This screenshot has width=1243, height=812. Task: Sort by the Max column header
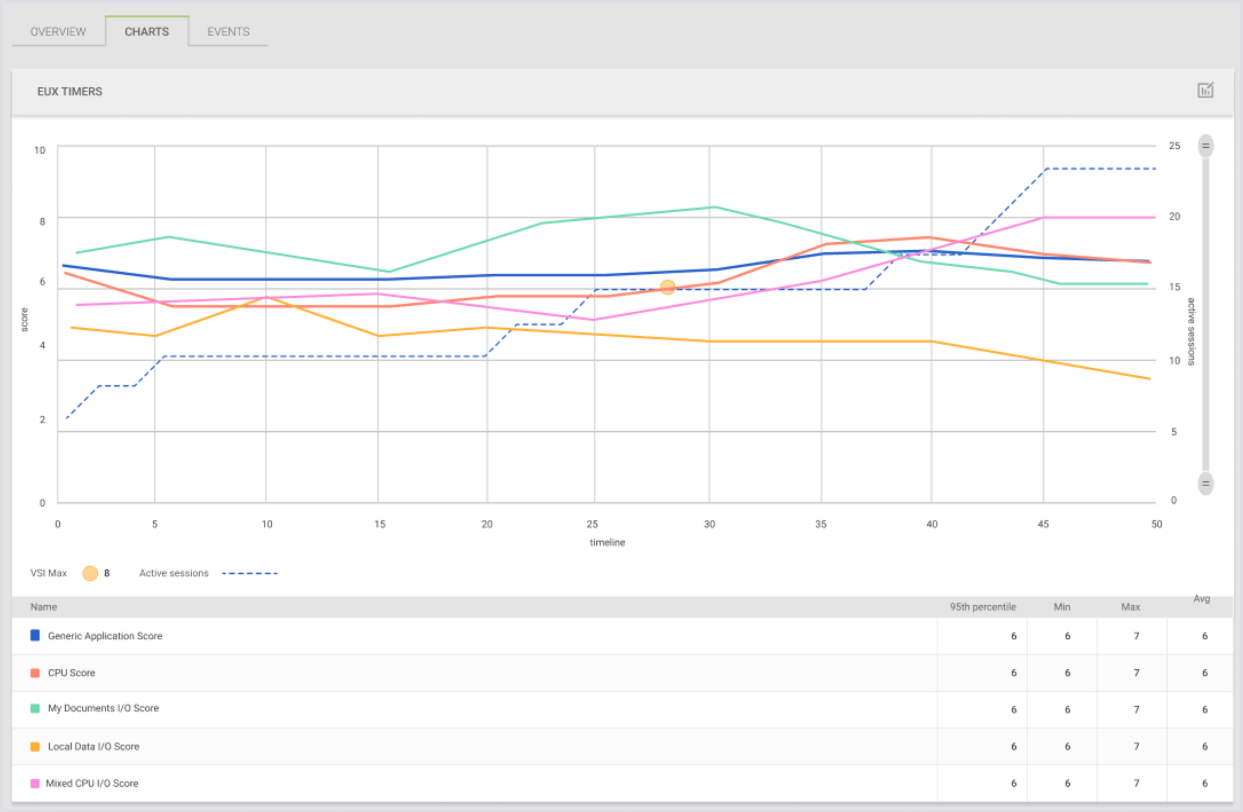(x=1131, y=607)
